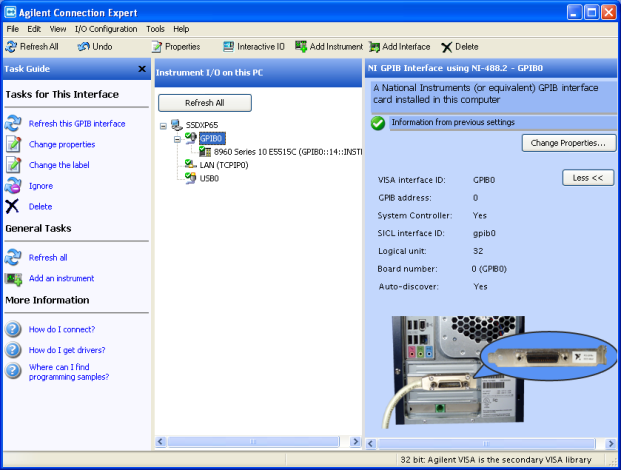Collapse the SSDXP65 tree node
The image size is (621, 470).
(163, 126)
